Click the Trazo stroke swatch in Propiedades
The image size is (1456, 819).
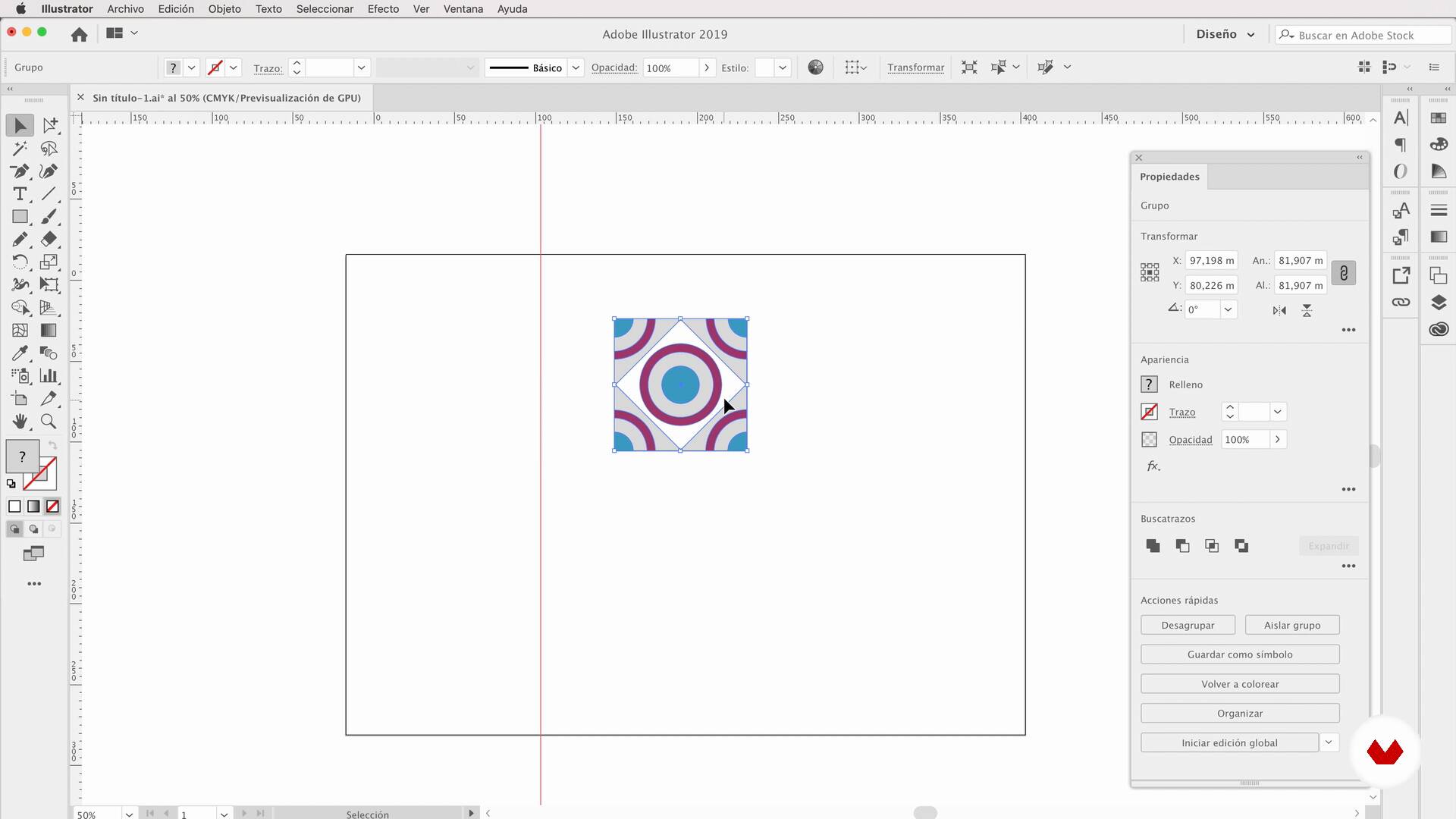[x=1149, y=412]
